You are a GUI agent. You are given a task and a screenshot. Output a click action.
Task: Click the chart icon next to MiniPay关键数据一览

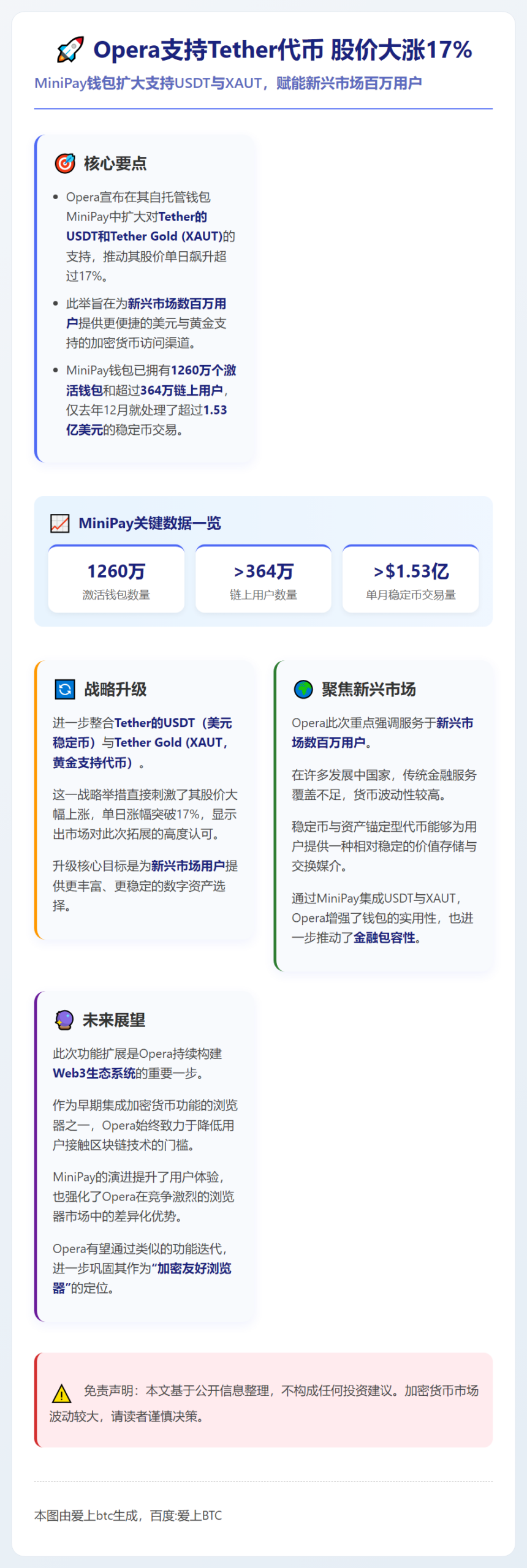(60, 523)
